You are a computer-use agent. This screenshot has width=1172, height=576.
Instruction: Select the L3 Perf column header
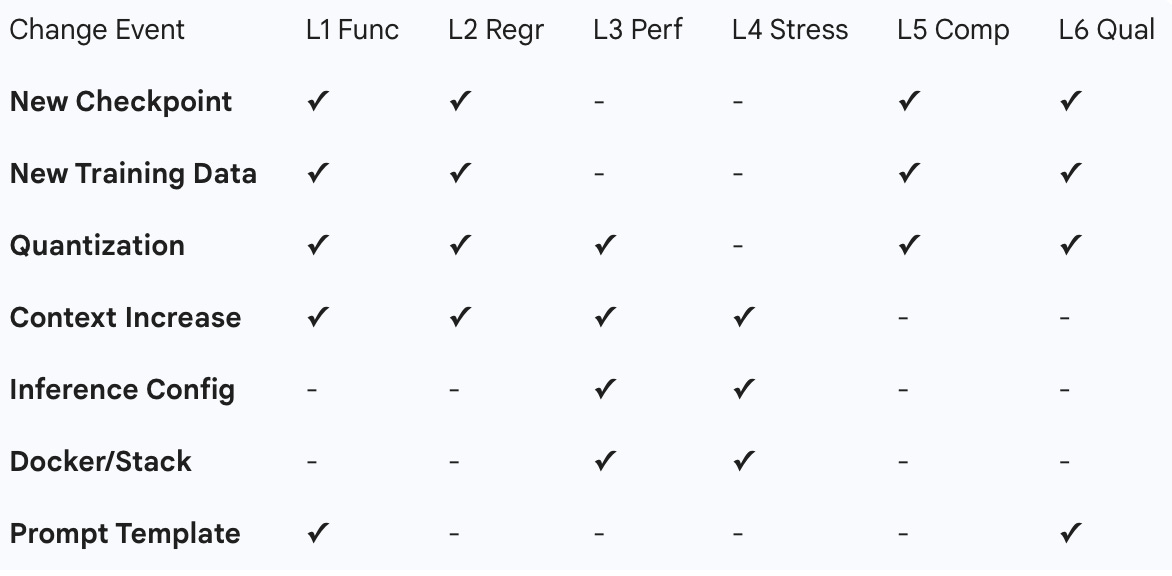pyautogui.click(x=638, y=30)
